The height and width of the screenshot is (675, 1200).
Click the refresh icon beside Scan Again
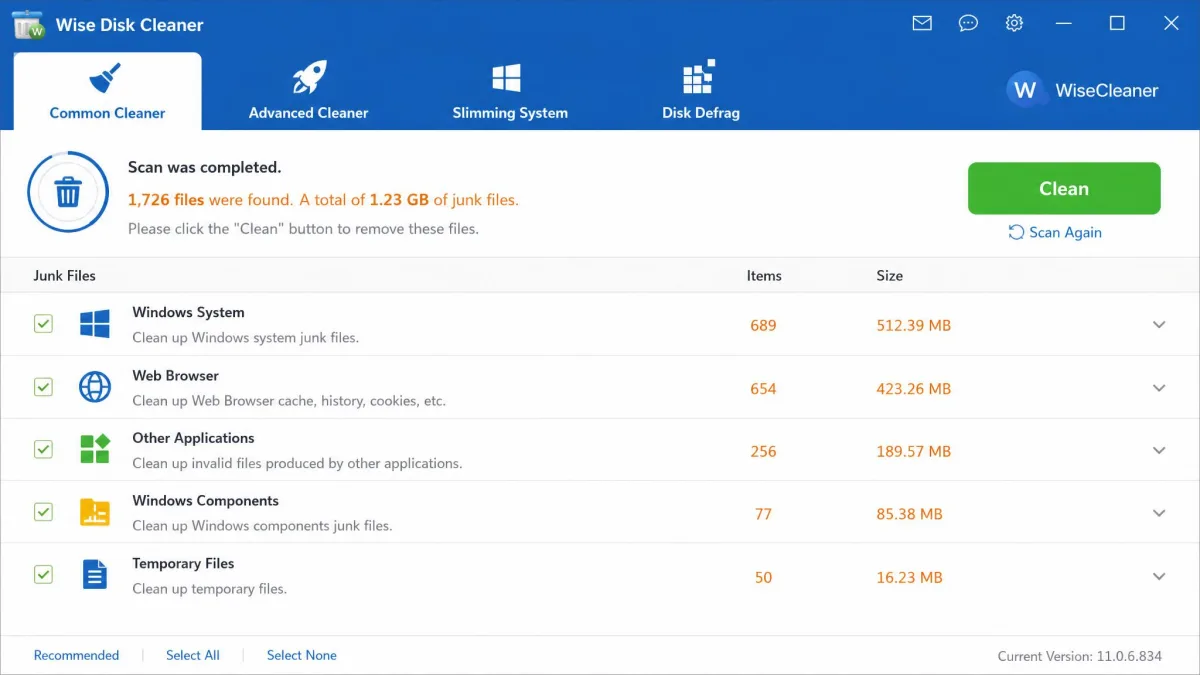1016,232
